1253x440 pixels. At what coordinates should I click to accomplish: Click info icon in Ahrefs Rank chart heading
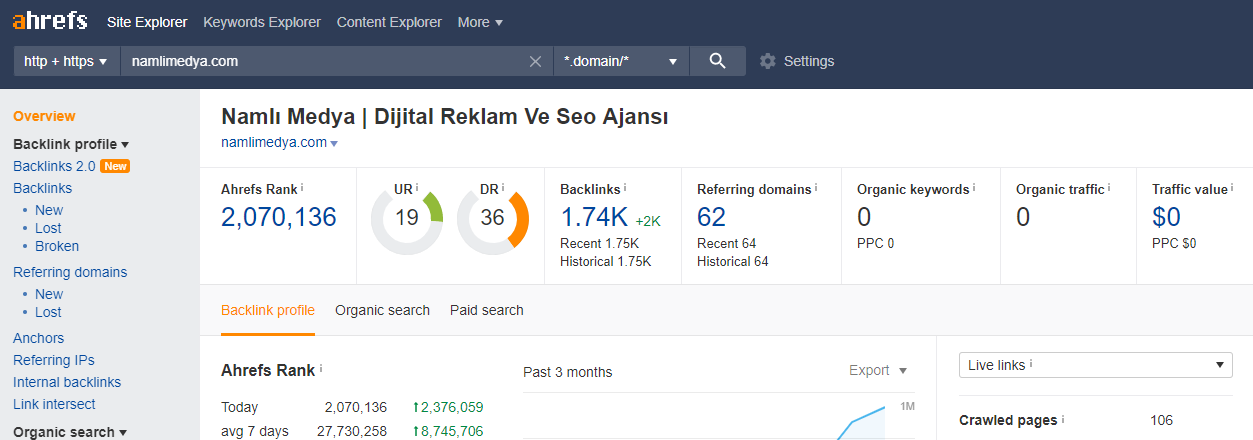tap(321, 369)
